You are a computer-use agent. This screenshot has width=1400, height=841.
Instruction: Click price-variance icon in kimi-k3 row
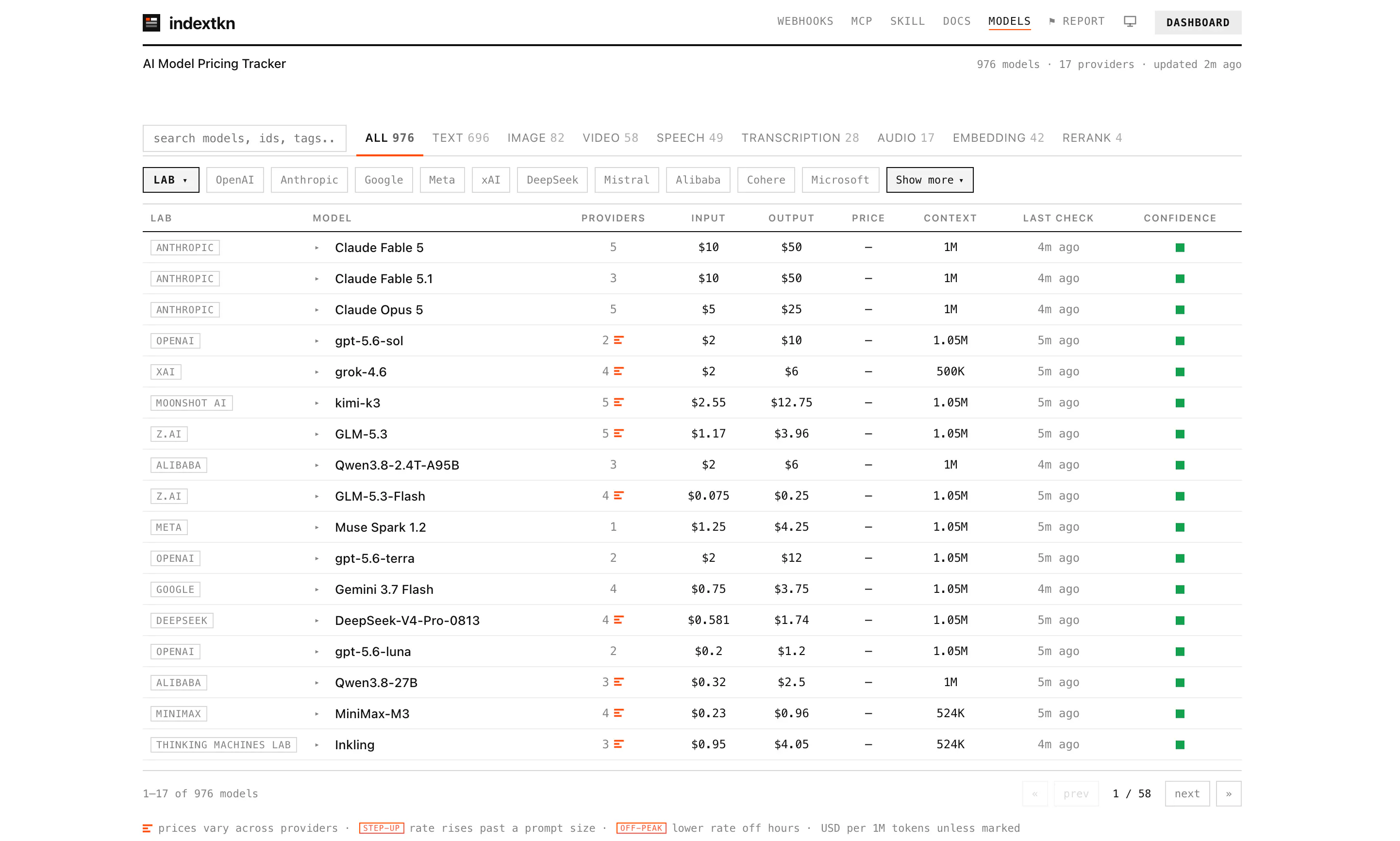click(619, 403)
